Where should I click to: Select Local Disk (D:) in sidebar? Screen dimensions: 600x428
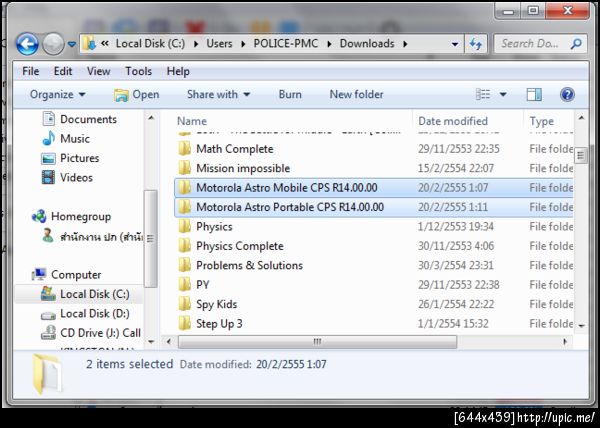85,314
